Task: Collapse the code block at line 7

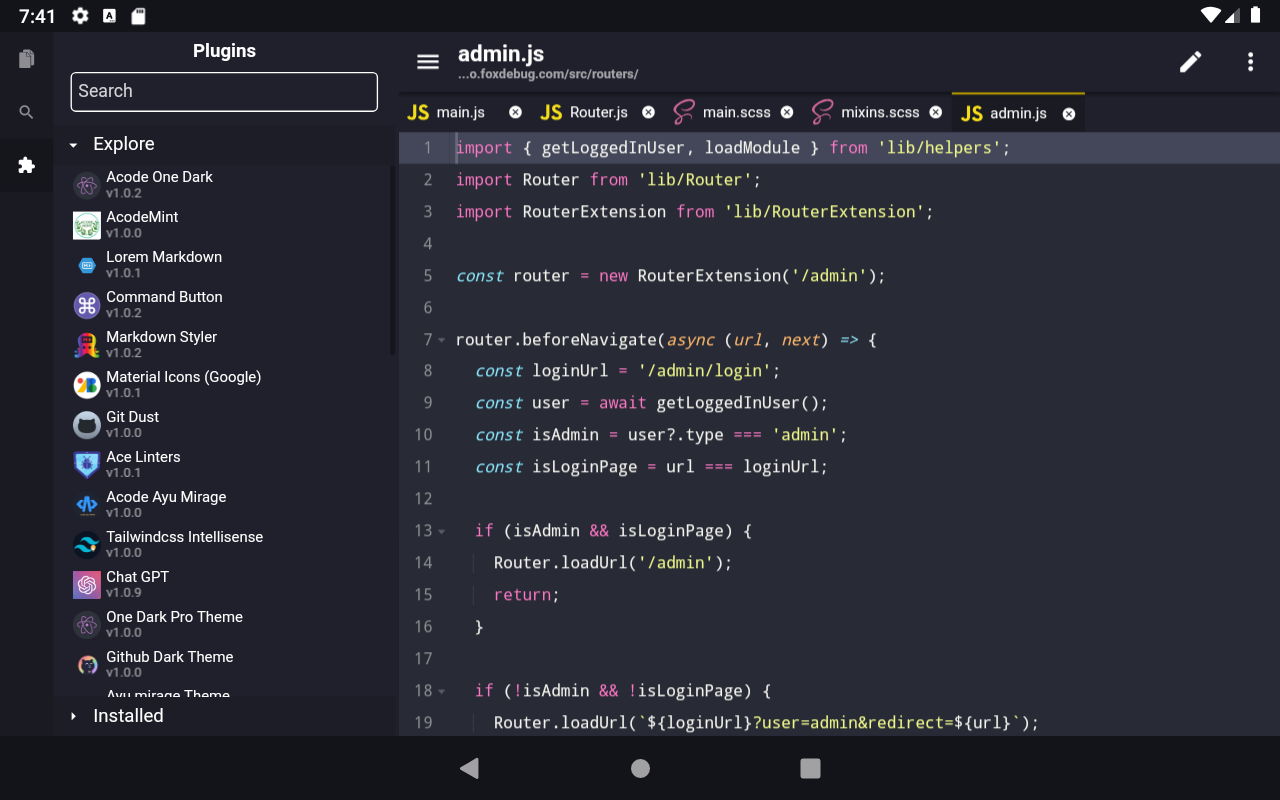Action: tap(441, 340)
